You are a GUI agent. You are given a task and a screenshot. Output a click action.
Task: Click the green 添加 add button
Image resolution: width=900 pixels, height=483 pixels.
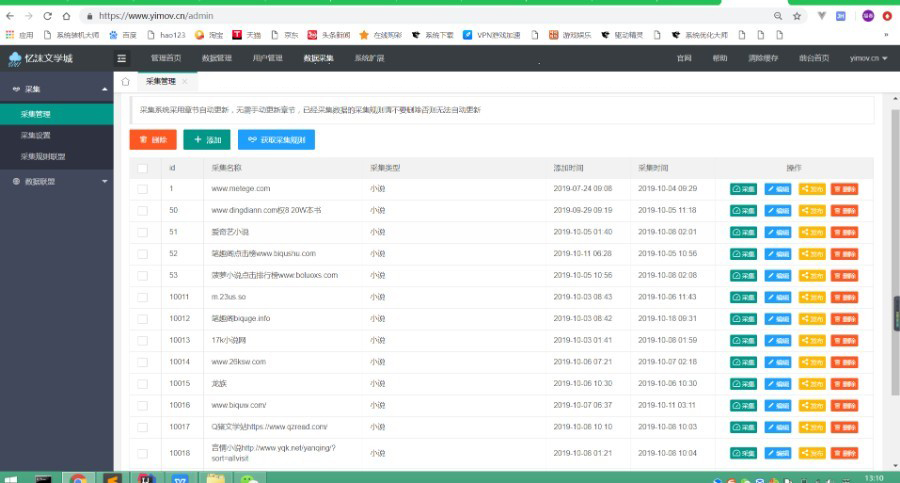206,140
